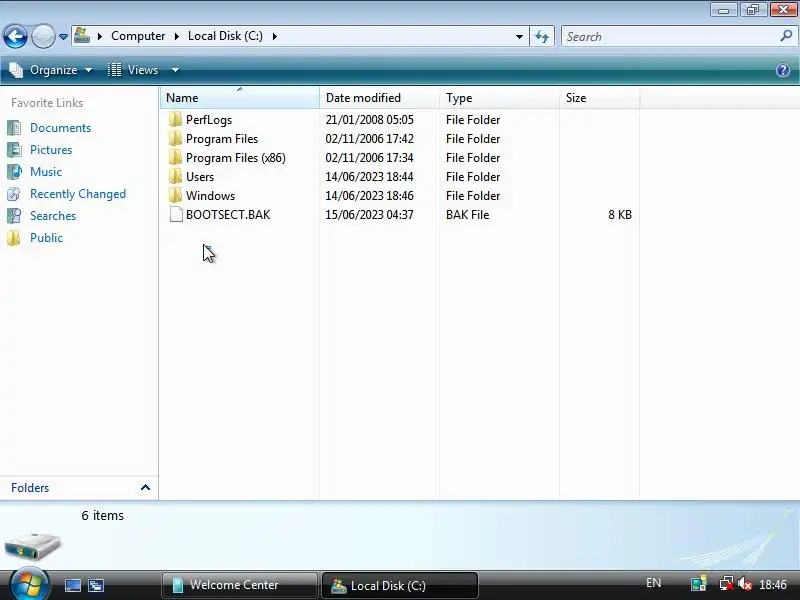The width and height of the screenshot is (800, 600).
Task: Open the Views dropdown arrow
Action: (175, 70)
